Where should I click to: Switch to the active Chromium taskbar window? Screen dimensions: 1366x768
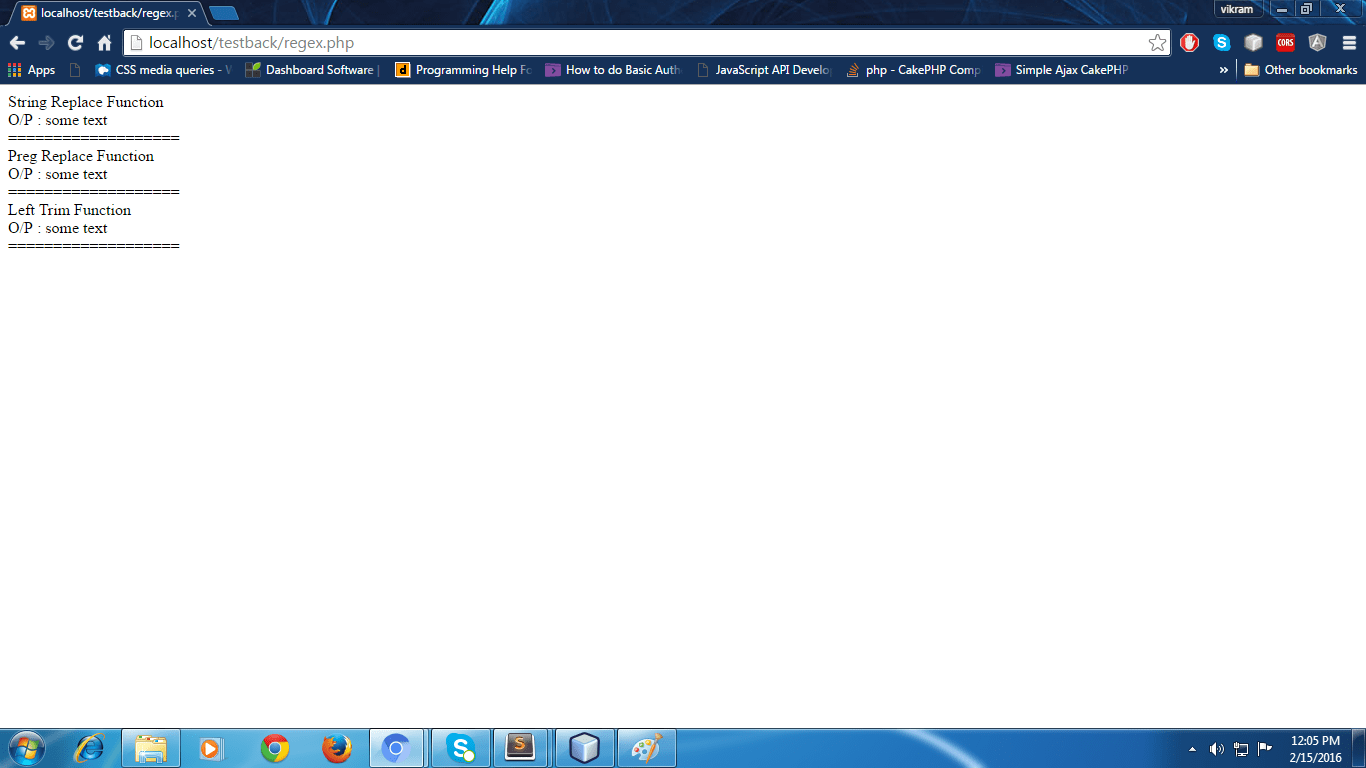click(x=397, y=748)
